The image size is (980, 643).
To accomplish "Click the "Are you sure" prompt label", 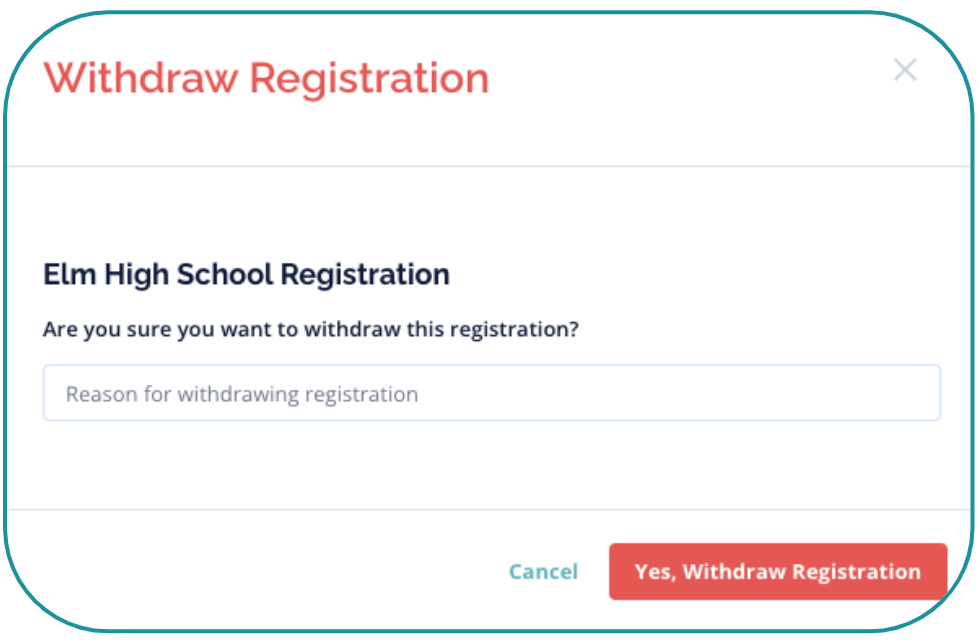I will click(x=311, y=329).
